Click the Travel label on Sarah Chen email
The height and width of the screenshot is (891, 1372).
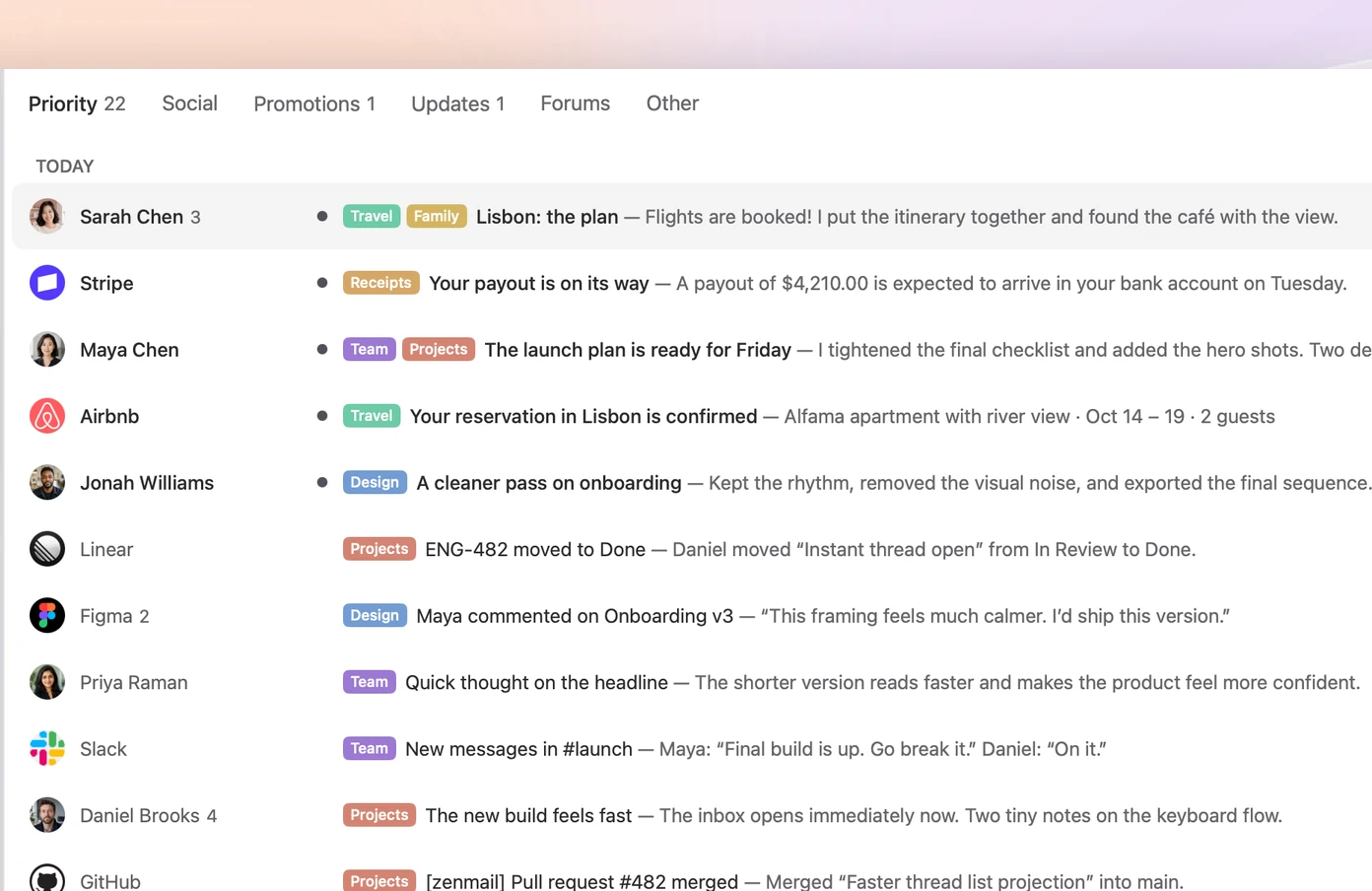pyautogui.click(x=372, y=216)
